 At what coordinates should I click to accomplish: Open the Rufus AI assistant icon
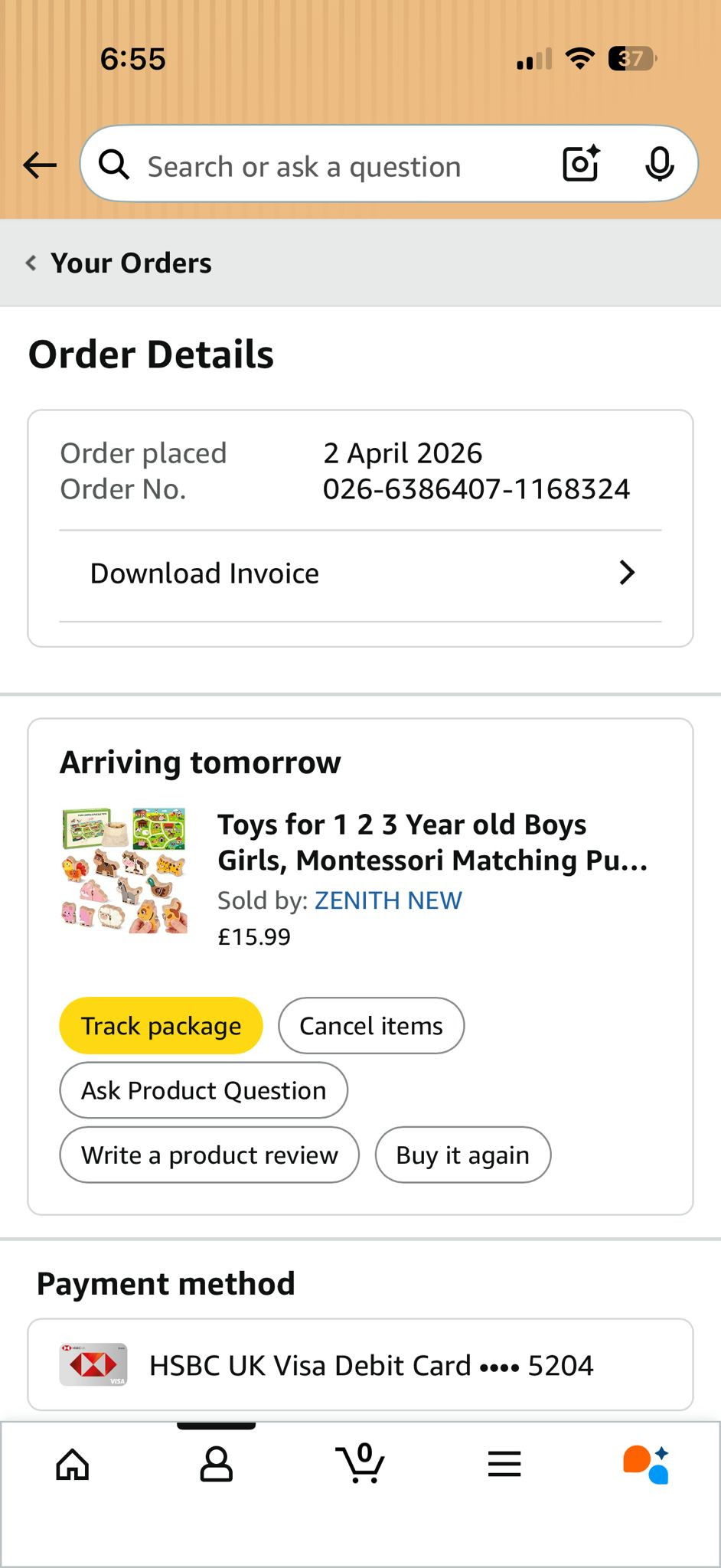point(646,1465)
